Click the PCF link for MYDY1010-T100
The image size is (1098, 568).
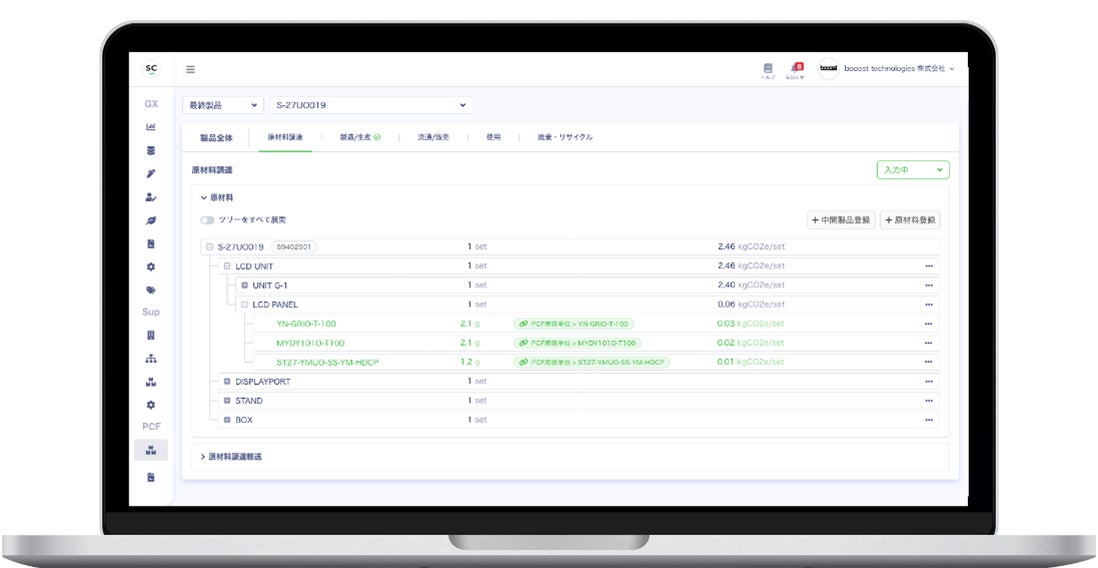tap(578, 343)
